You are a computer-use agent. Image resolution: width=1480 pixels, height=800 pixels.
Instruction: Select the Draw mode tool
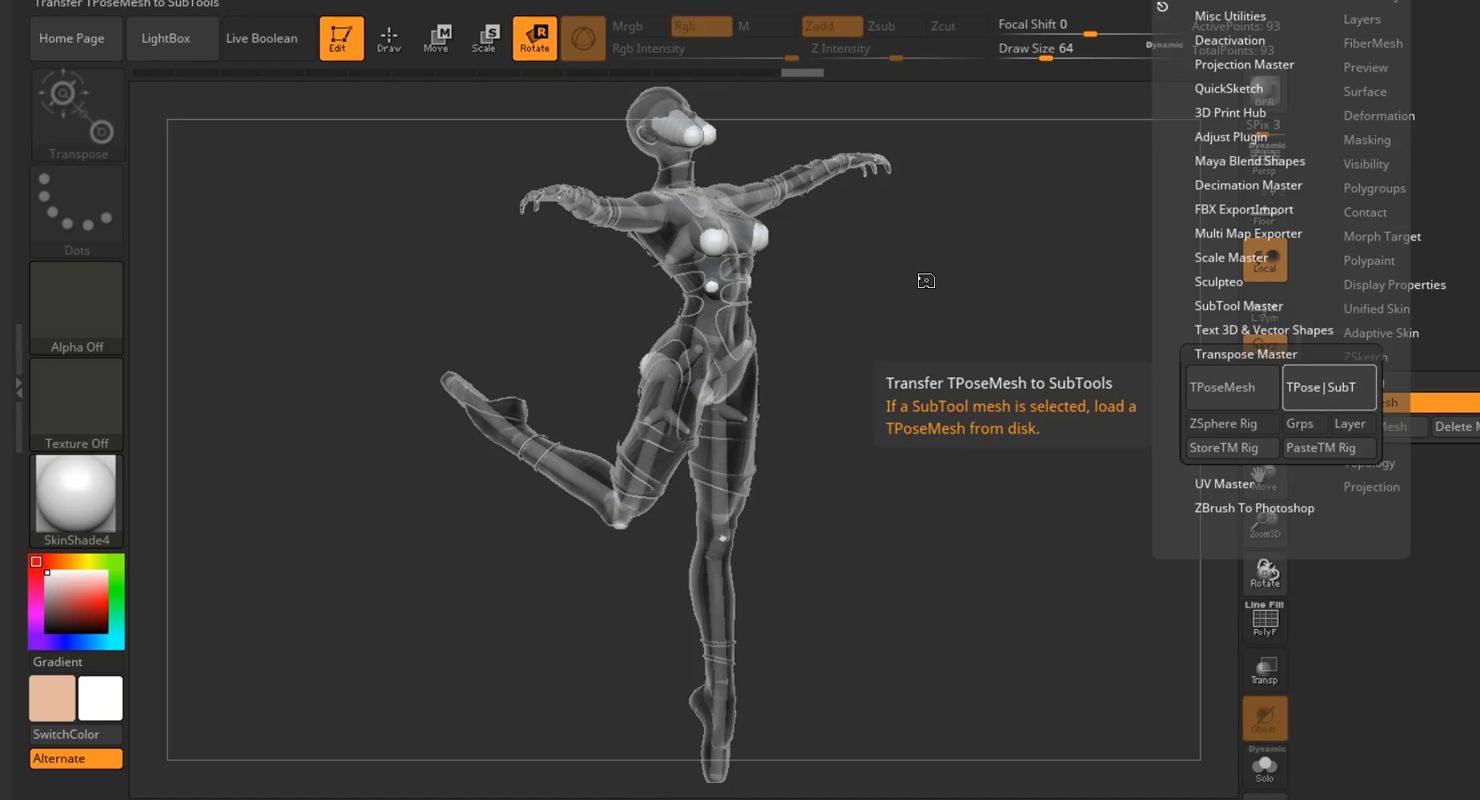[389, 38]
